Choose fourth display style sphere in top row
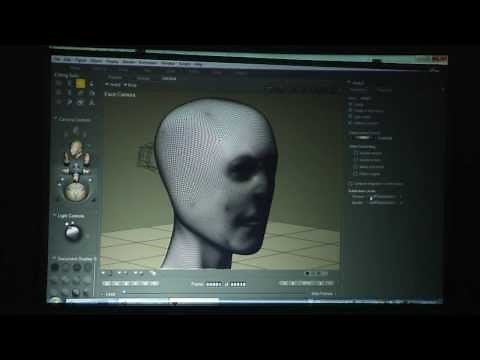The width and height of the screenshot is (480, 360). tap(87, 267)
